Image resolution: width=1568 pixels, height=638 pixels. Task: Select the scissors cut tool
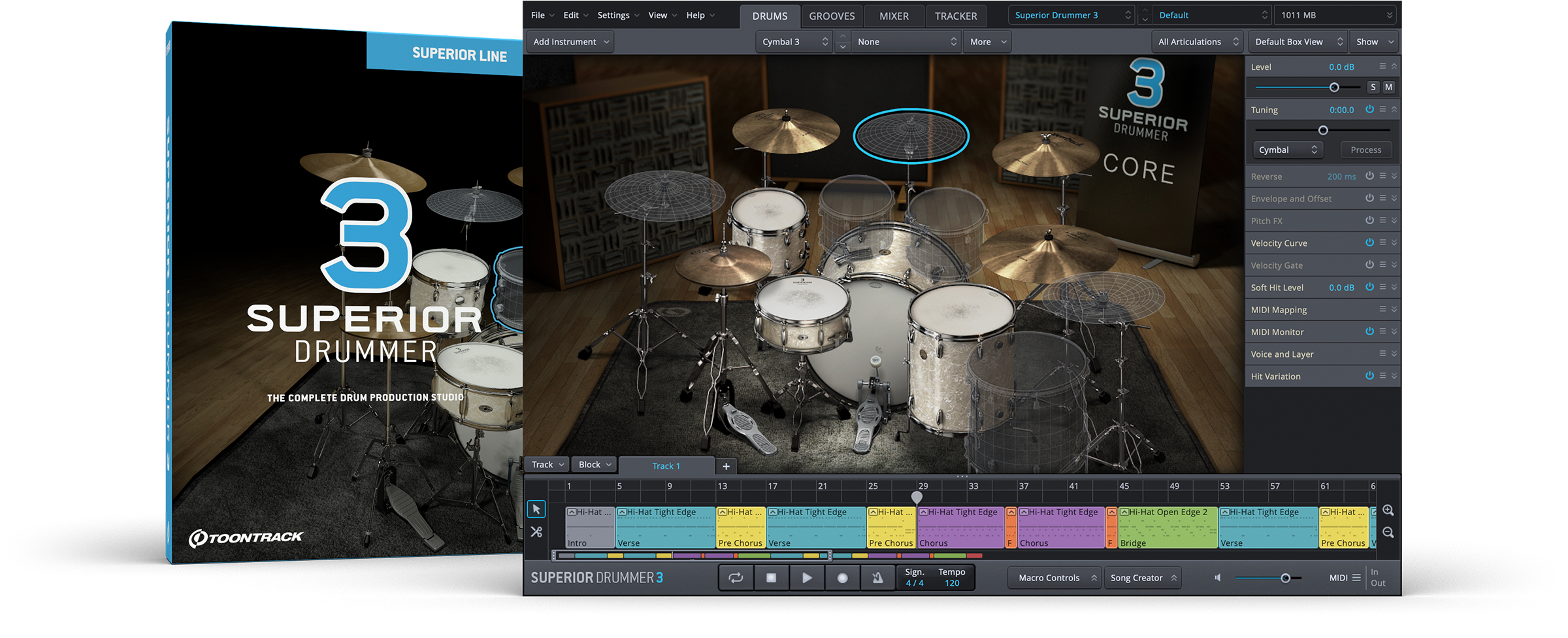[536, 532]
